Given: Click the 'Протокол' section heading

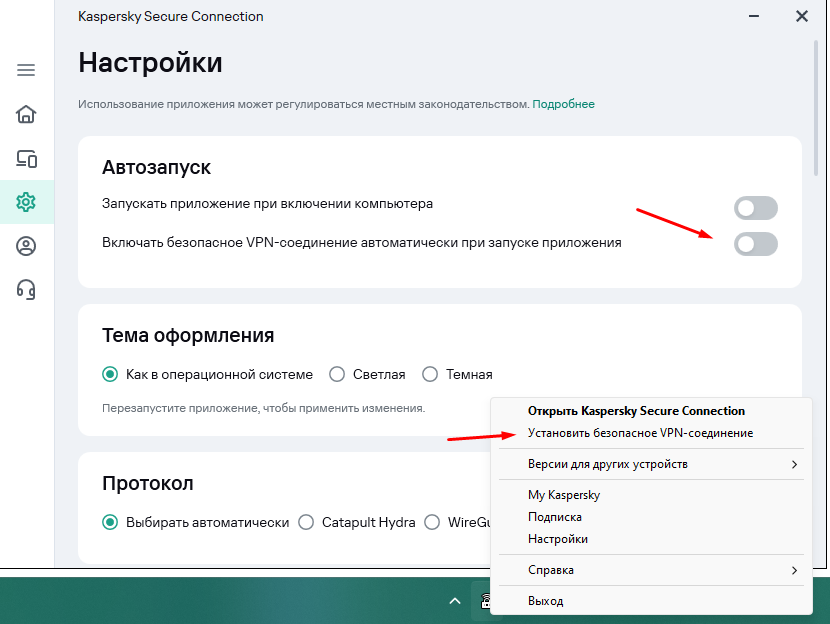Looking at the screenshot, I should pos(148,483).
